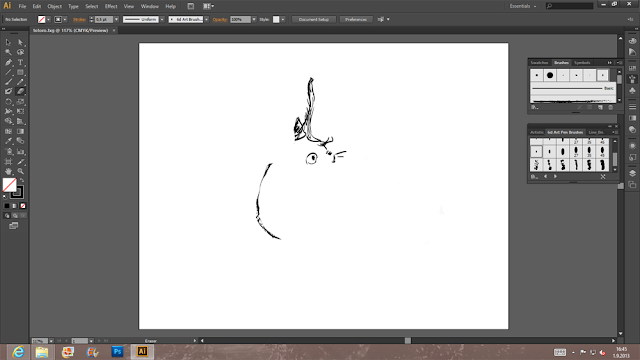Toggle the None color mode button
The image size is (640, 360).
[x=23, y=206]
